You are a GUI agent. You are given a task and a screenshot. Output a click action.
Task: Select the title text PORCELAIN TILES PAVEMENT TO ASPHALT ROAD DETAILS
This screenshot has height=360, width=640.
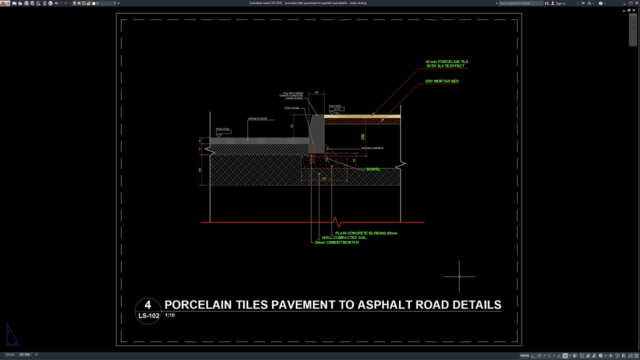(333, 305)
